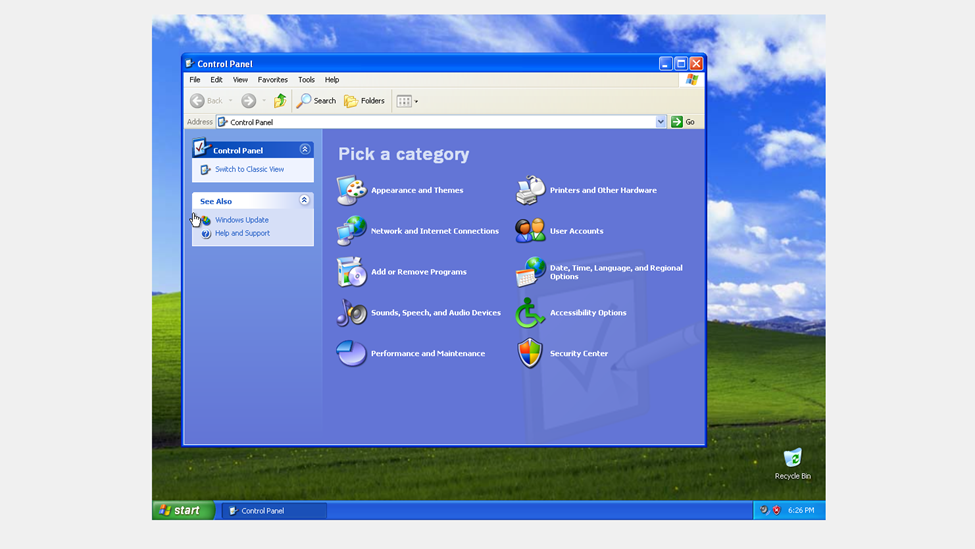Click the Start button on taskbar

click(182, 510)
